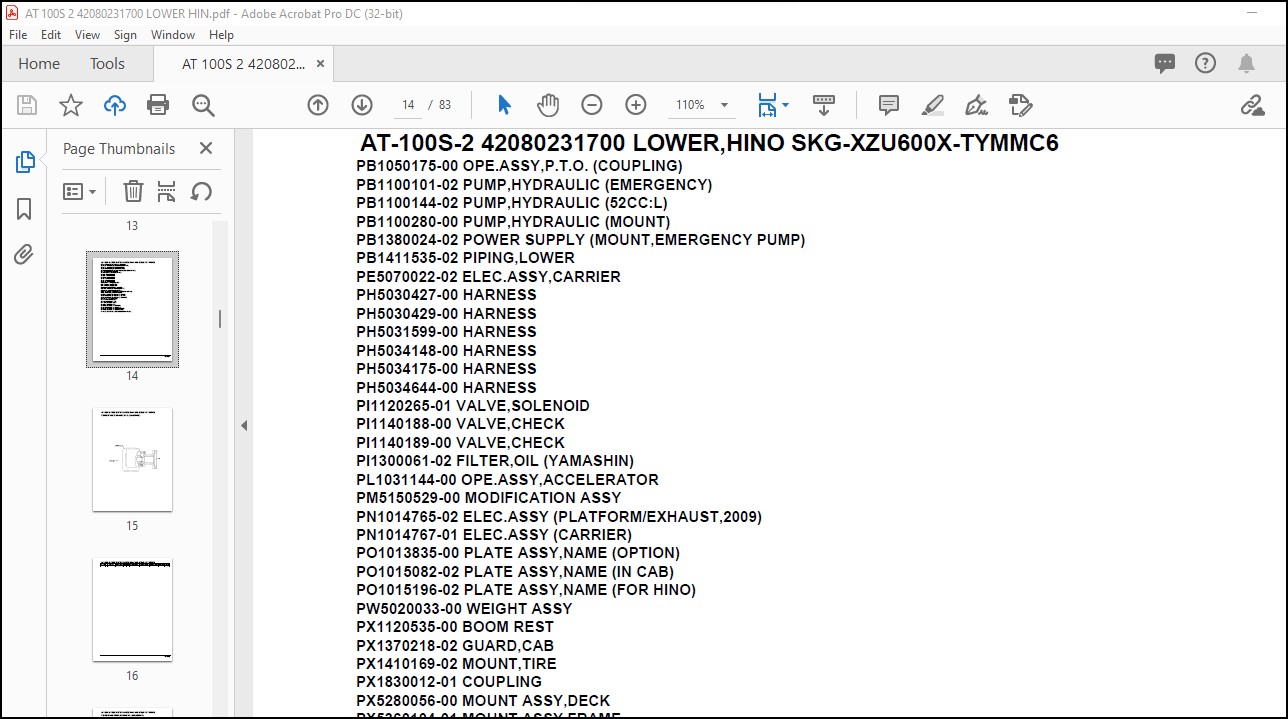Viewport: 1288px width, 719px height.
Task: Delete selected page trash icon
Action: click(x=133, y=191)
